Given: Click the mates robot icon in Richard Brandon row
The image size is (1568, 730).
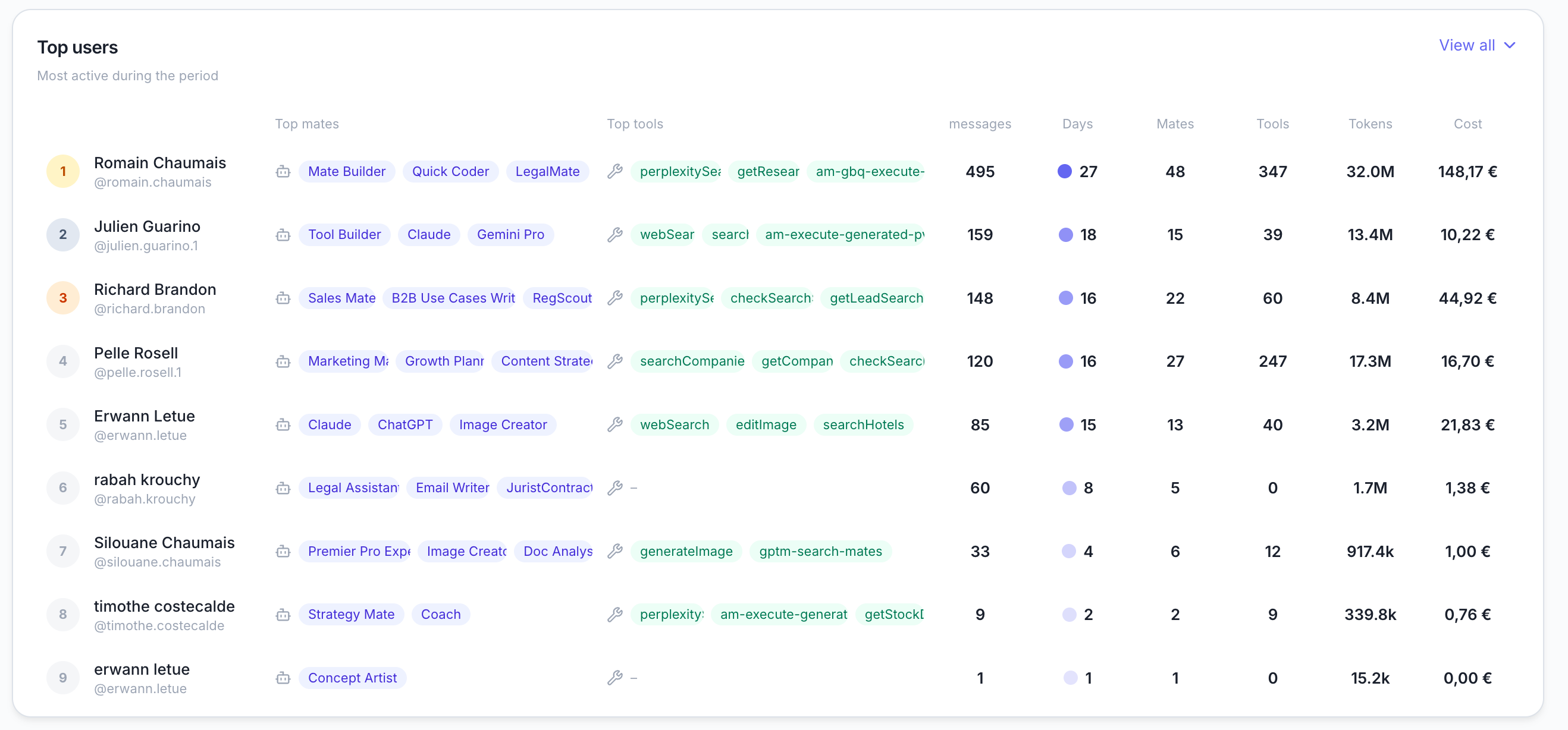Looking at the screenshot, I should pos(283,298).
